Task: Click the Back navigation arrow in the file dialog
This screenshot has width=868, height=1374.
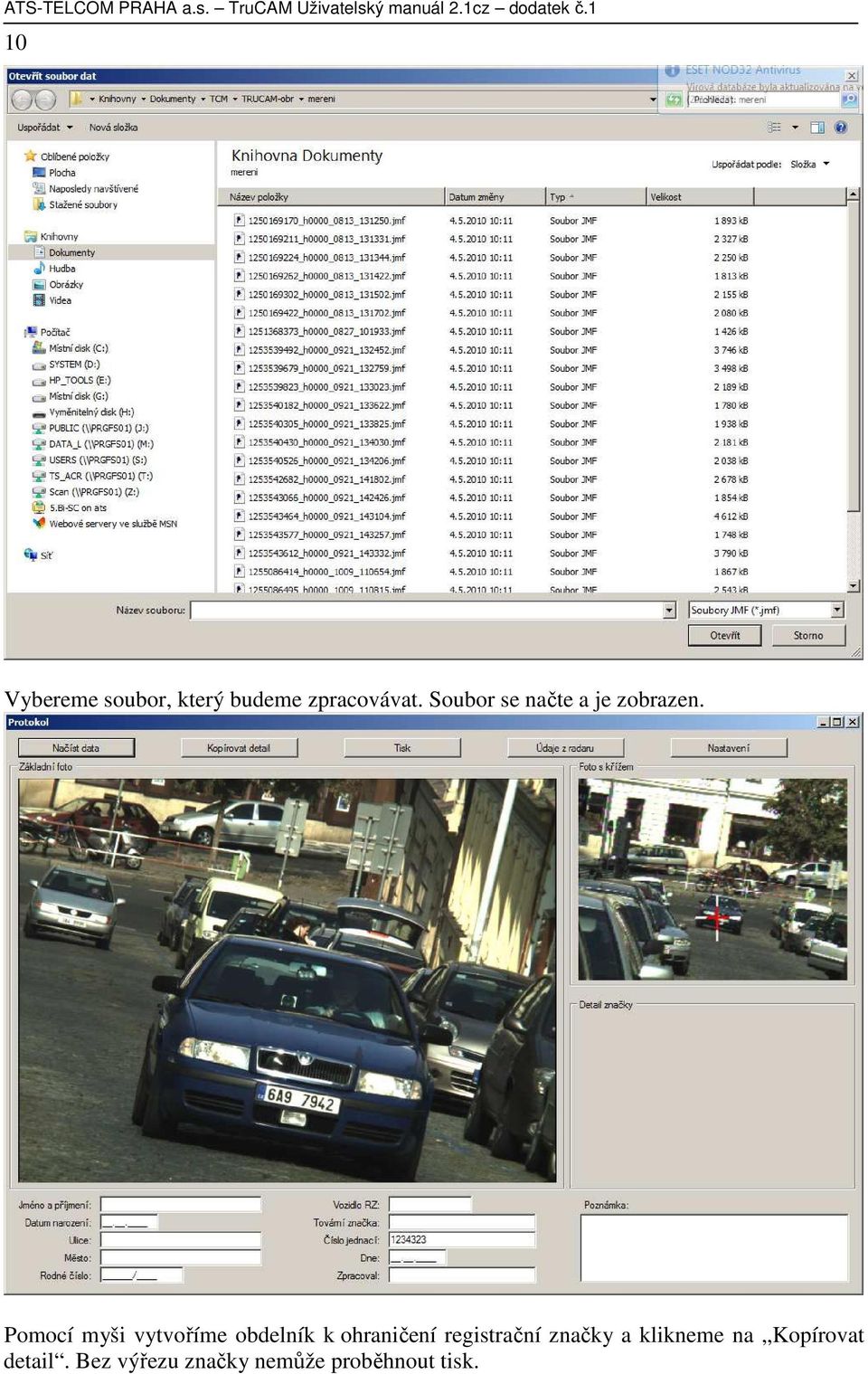Action: [23, 99]
